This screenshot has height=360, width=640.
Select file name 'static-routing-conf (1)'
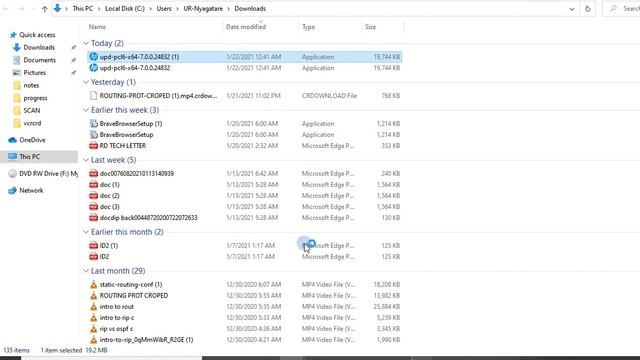[x=131, y=284]
